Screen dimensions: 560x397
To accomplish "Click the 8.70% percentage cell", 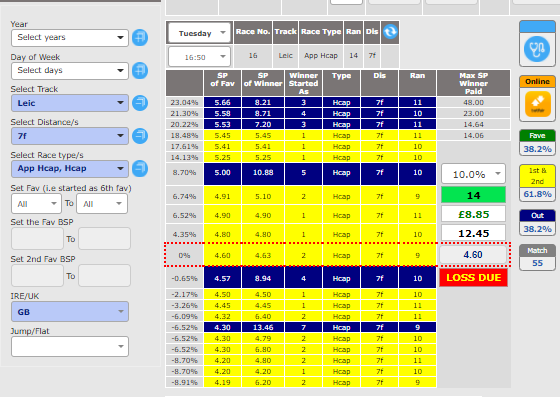I will click(184, 173).
